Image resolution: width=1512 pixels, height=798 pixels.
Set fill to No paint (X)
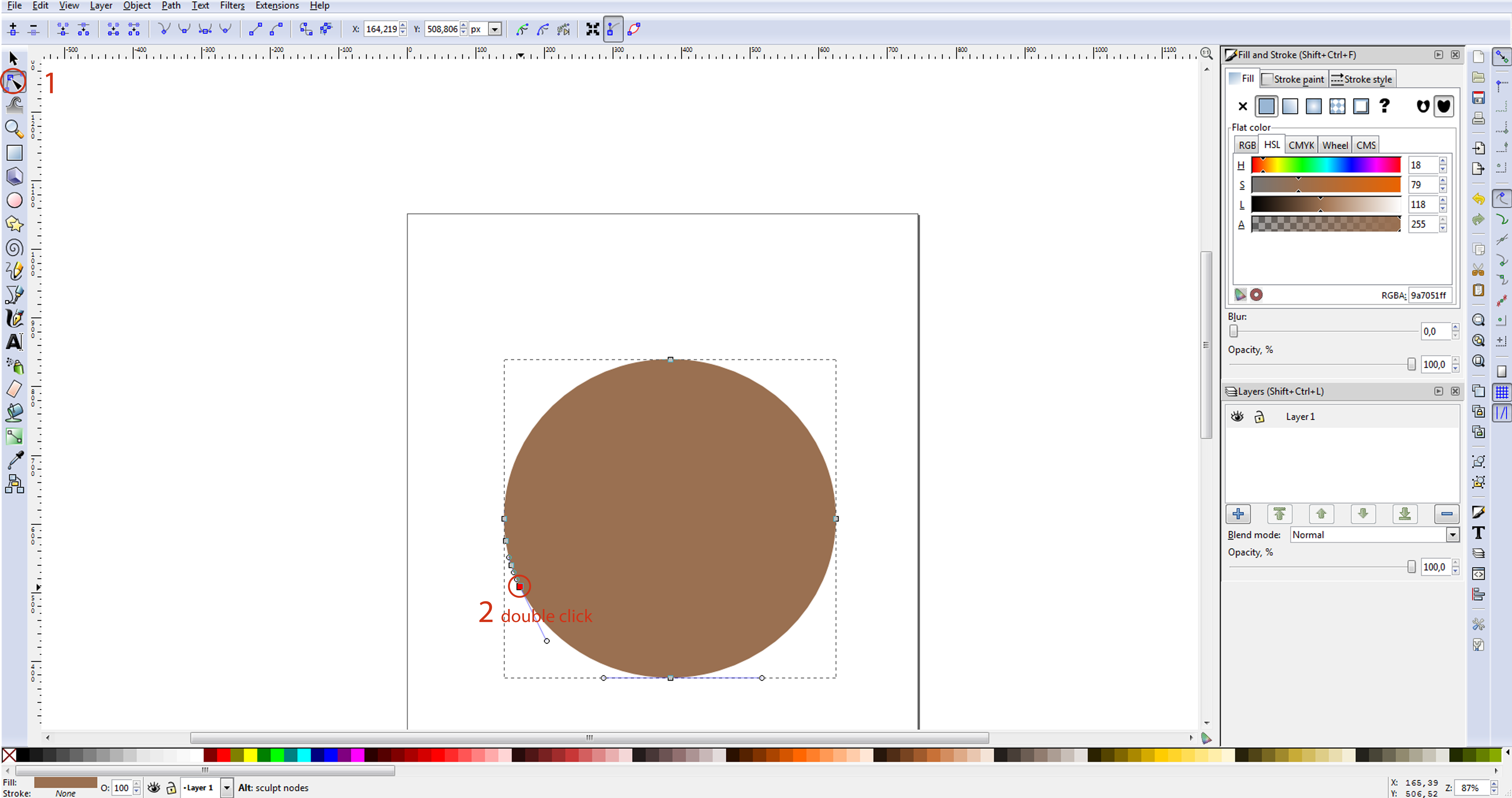click(1243, 106)
